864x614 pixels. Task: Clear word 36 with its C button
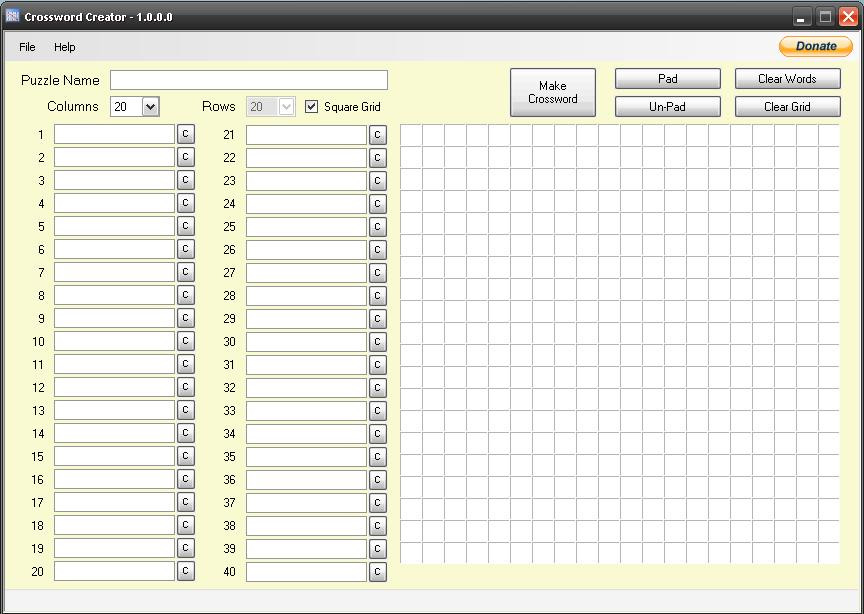(377, 480)
